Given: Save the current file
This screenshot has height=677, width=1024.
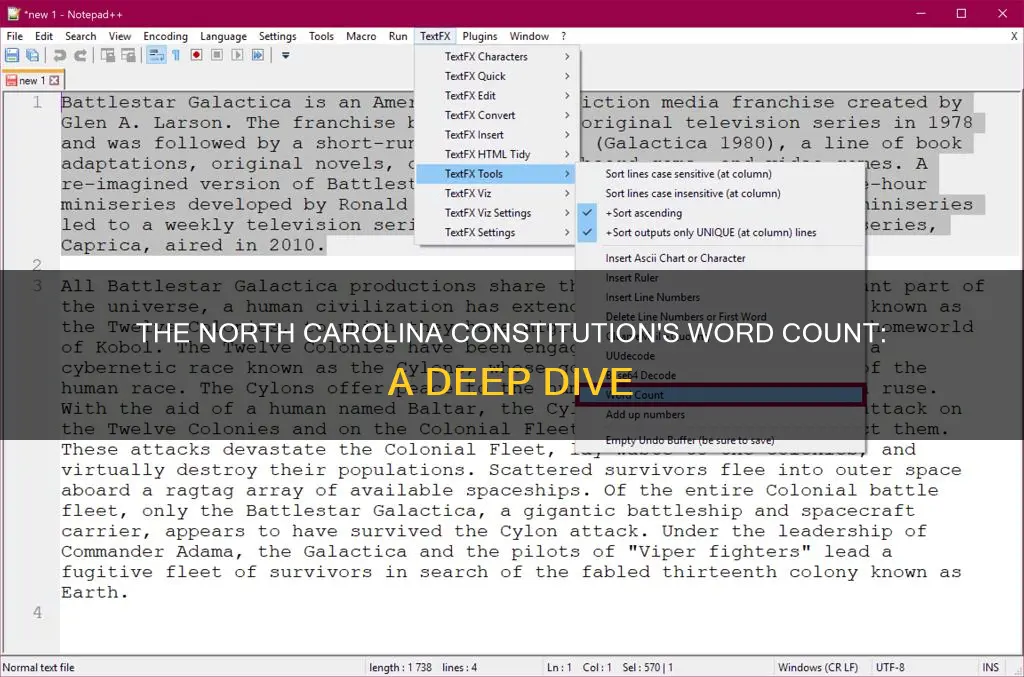Looking at the screenshot, I should 12,55.
